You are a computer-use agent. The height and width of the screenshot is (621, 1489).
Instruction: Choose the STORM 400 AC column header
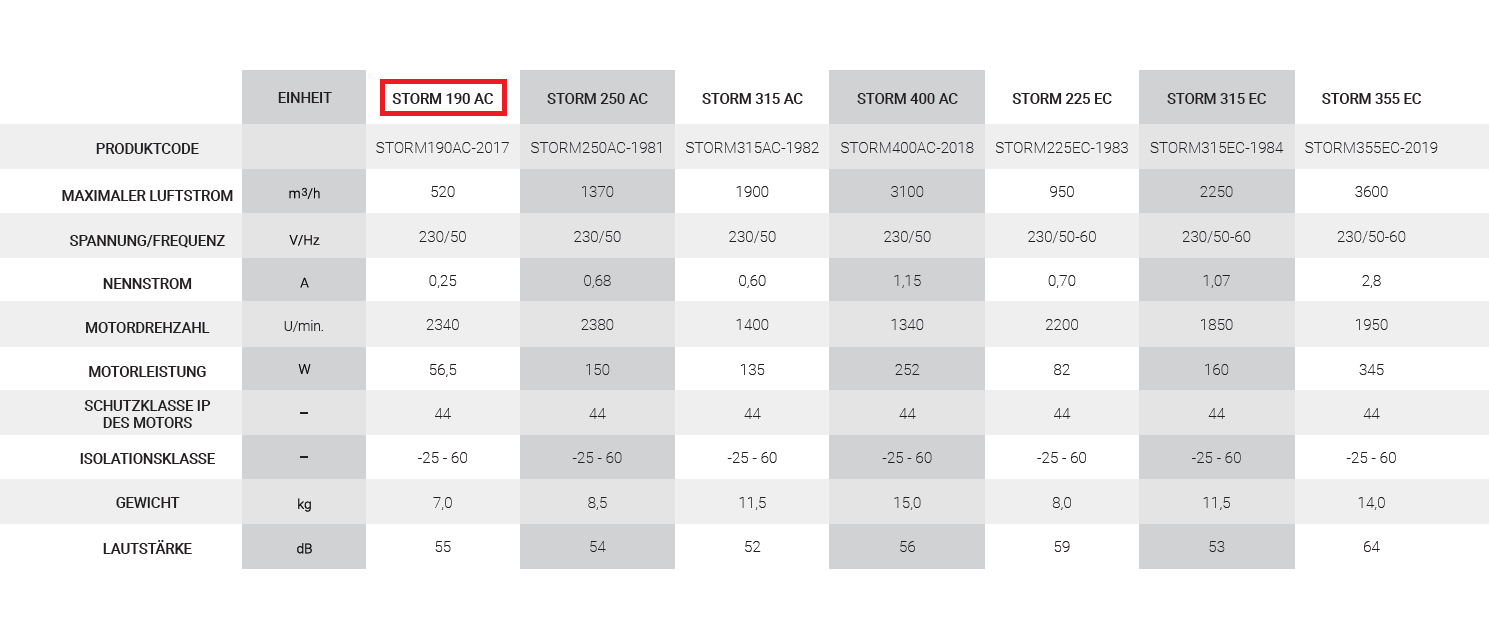pyautogui.click(x=907, y=98)
